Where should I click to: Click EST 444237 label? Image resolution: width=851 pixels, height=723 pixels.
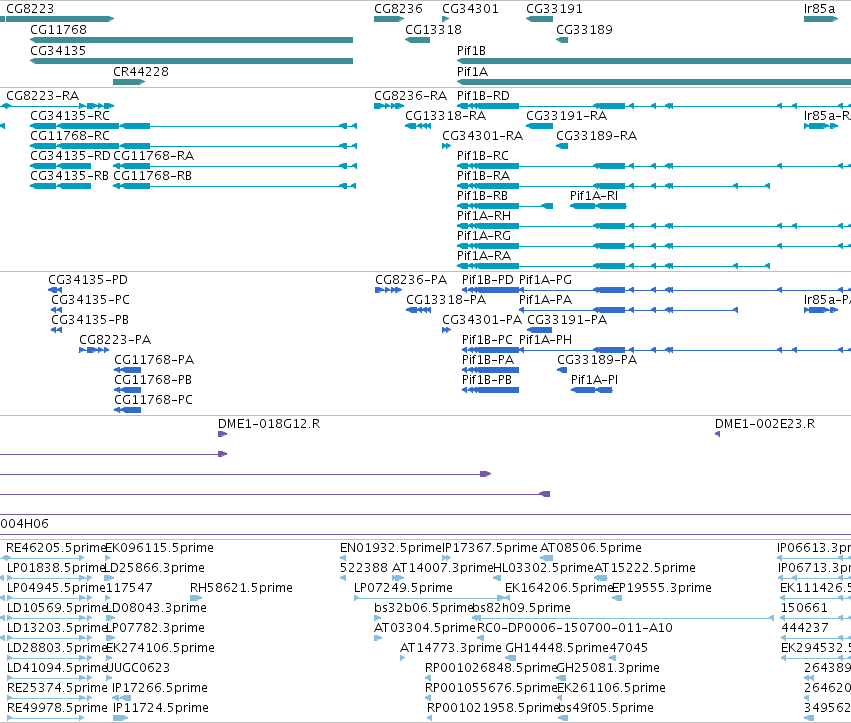tap(805, 628)
